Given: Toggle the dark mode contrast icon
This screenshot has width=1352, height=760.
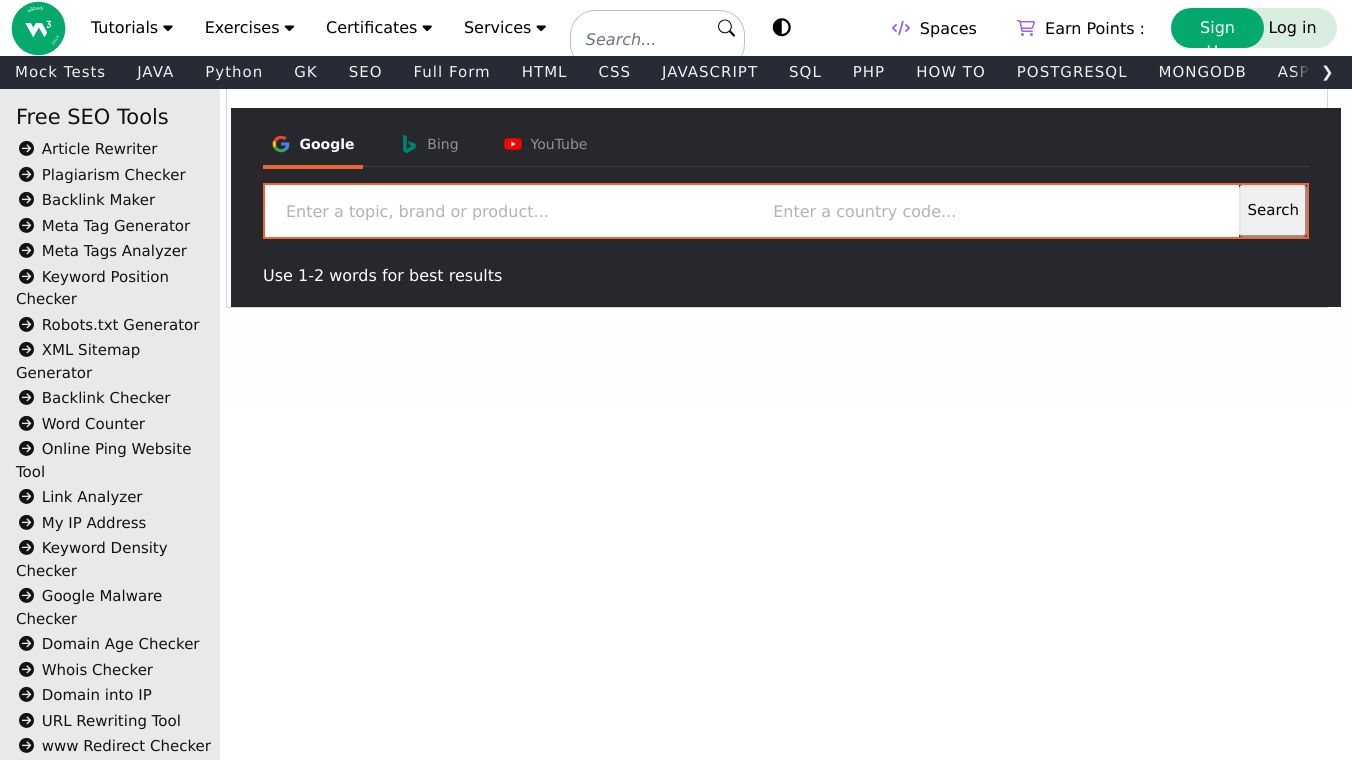Looking at the screenshot, I should [x=782, y=28].
